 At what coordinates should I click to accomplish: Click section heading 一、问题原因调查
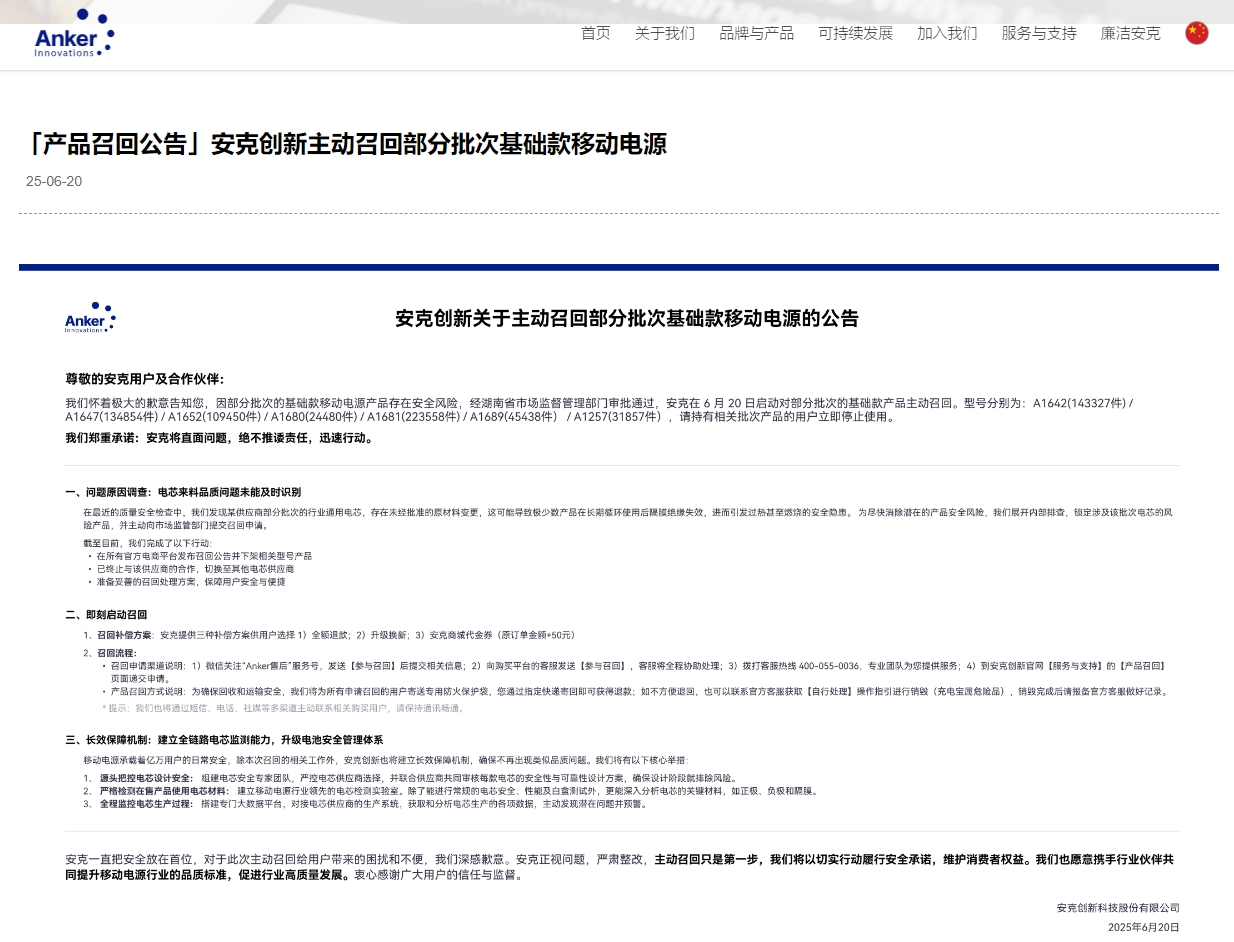(183, 492)
